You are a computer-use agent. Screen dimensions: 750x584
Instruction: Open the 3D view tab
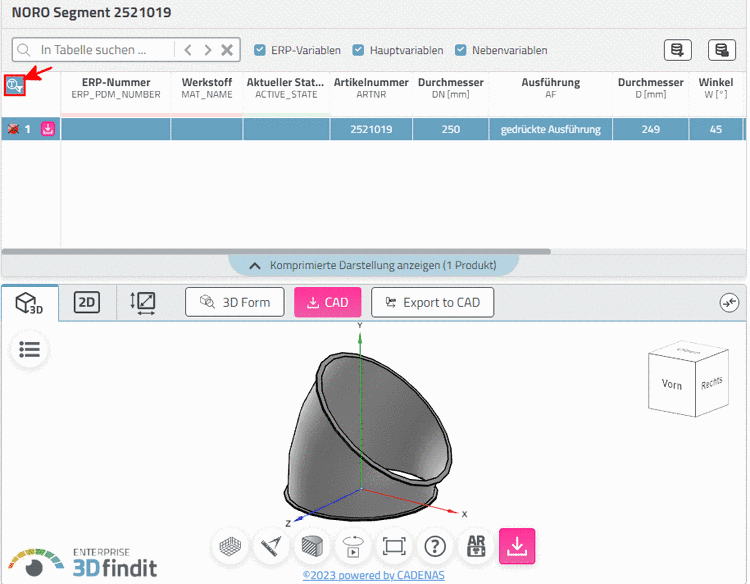click(29, 303)
